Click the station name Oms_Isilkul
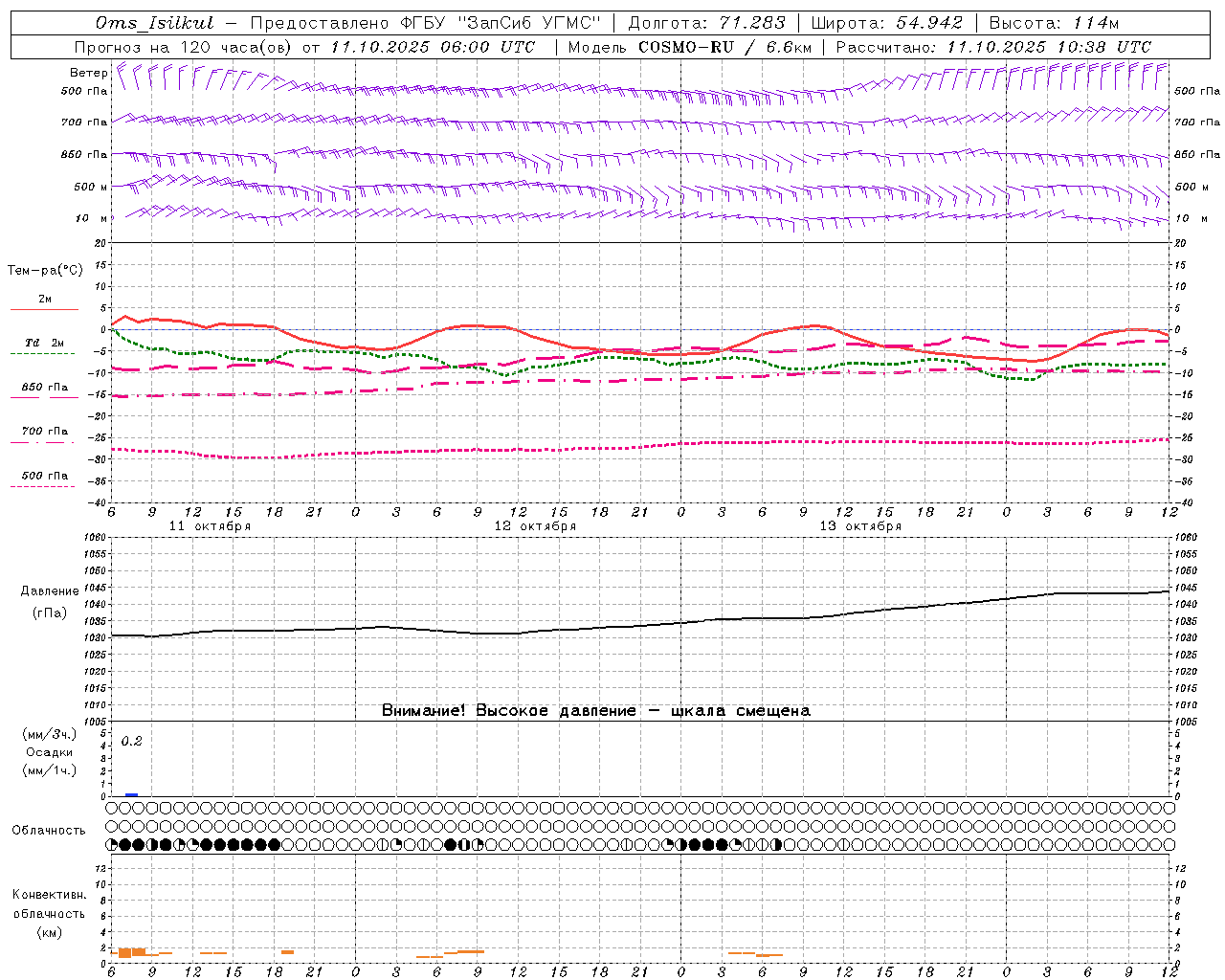 coord(154,23)
